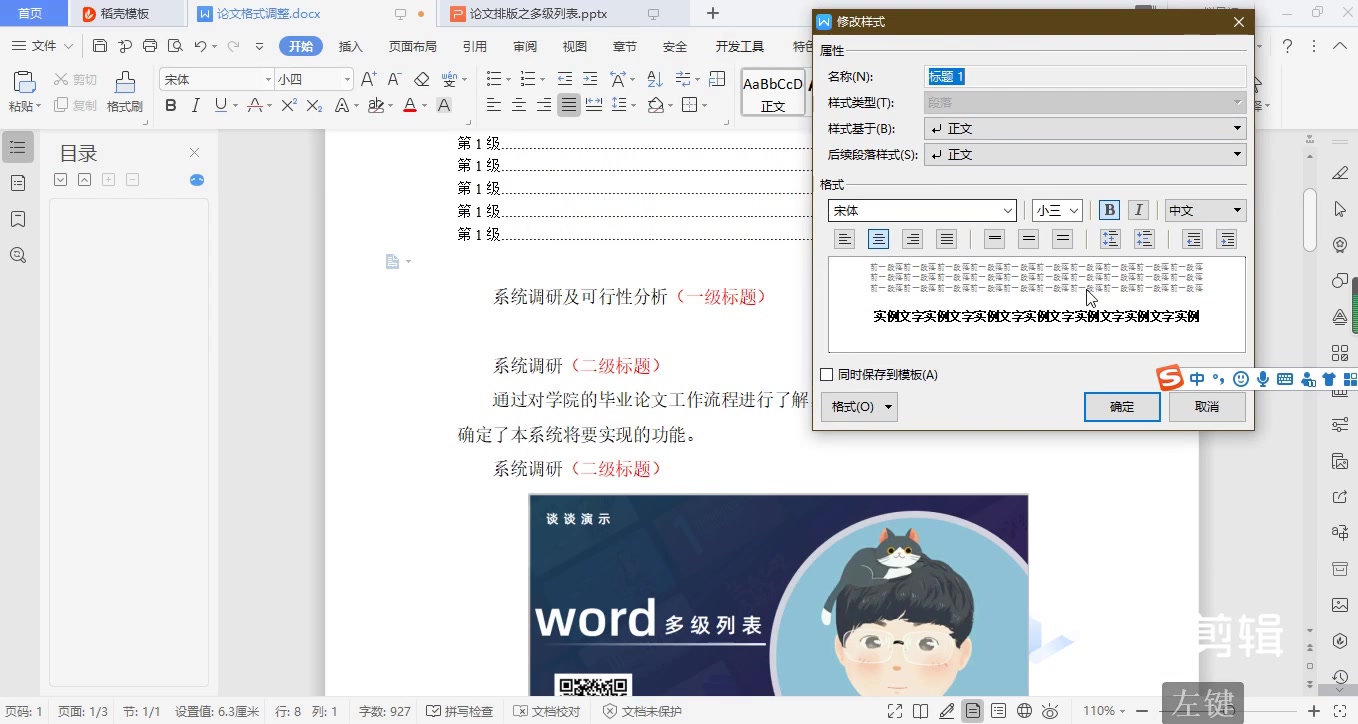Click the 确定 button

(x=1122, y=407)
